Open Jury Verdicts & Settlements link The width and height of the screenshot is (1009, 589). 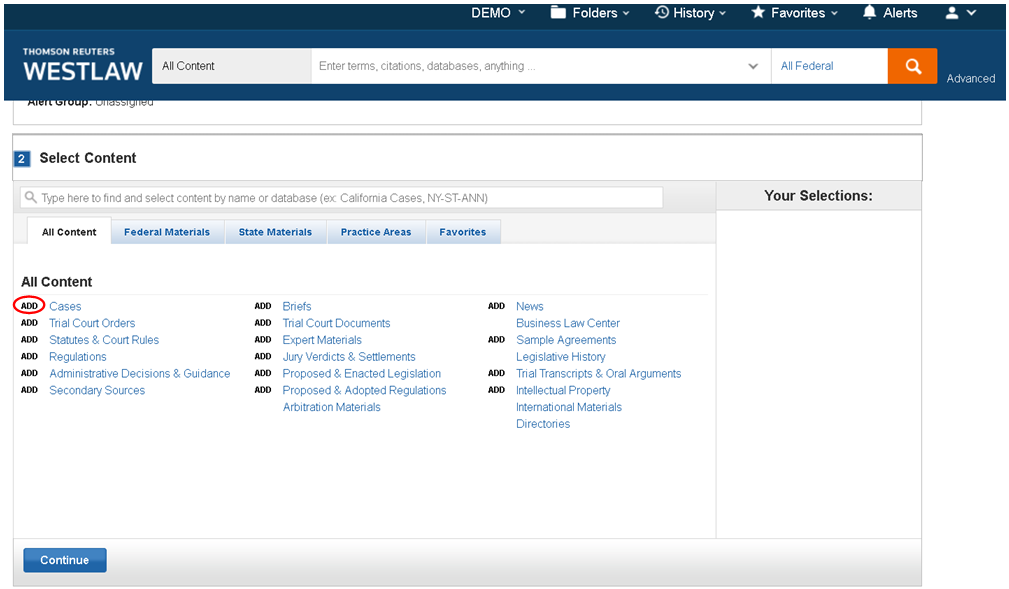point(349,357)
